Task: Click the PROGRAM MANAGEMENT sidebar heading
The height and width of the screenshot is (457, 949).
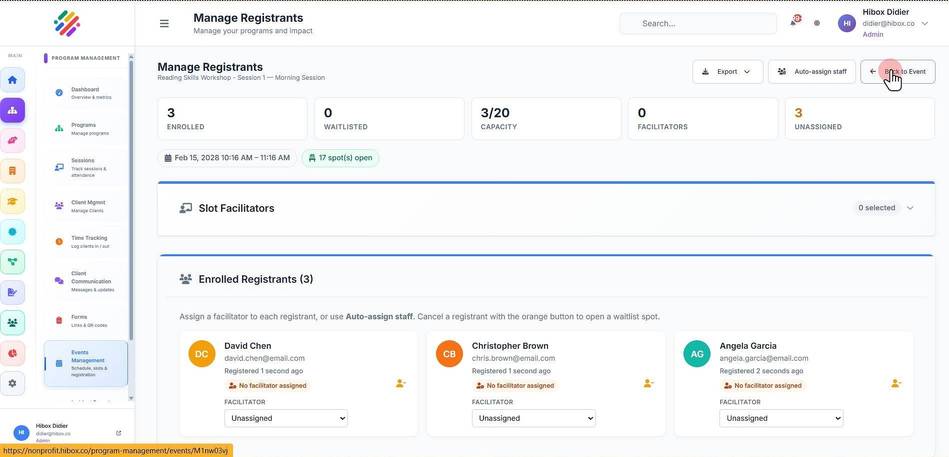Action: pos(85,58)
